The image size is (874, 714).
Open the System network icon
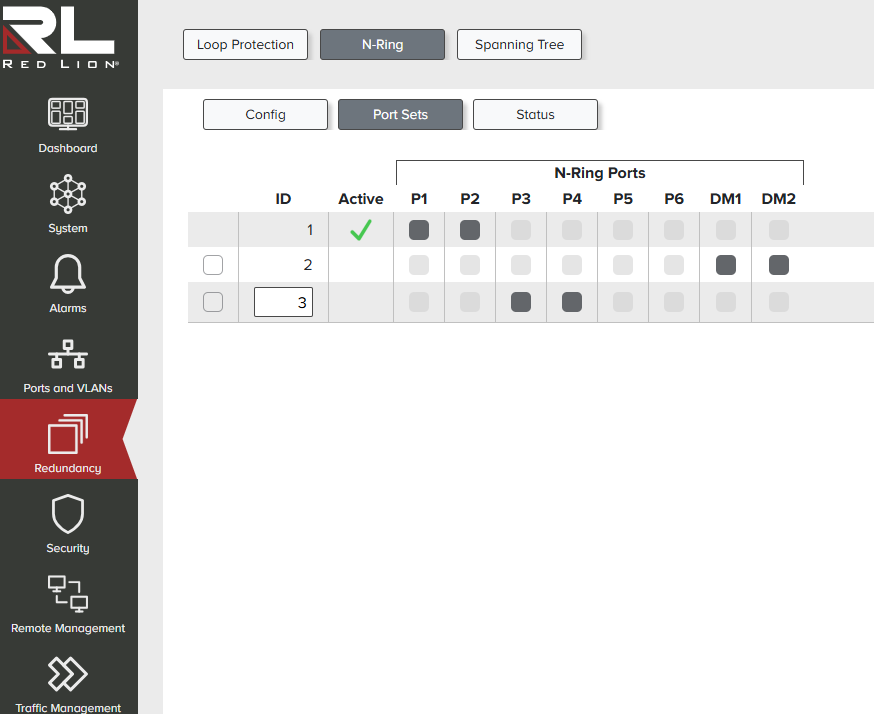[x=68, y=193]
